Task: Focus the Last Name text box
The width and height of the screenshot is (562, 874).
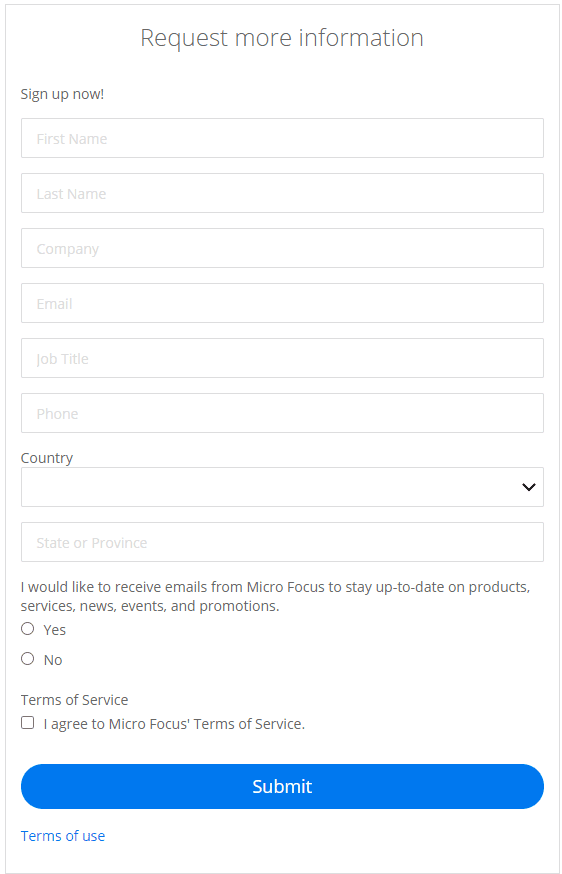Action: tap(282, 193)
